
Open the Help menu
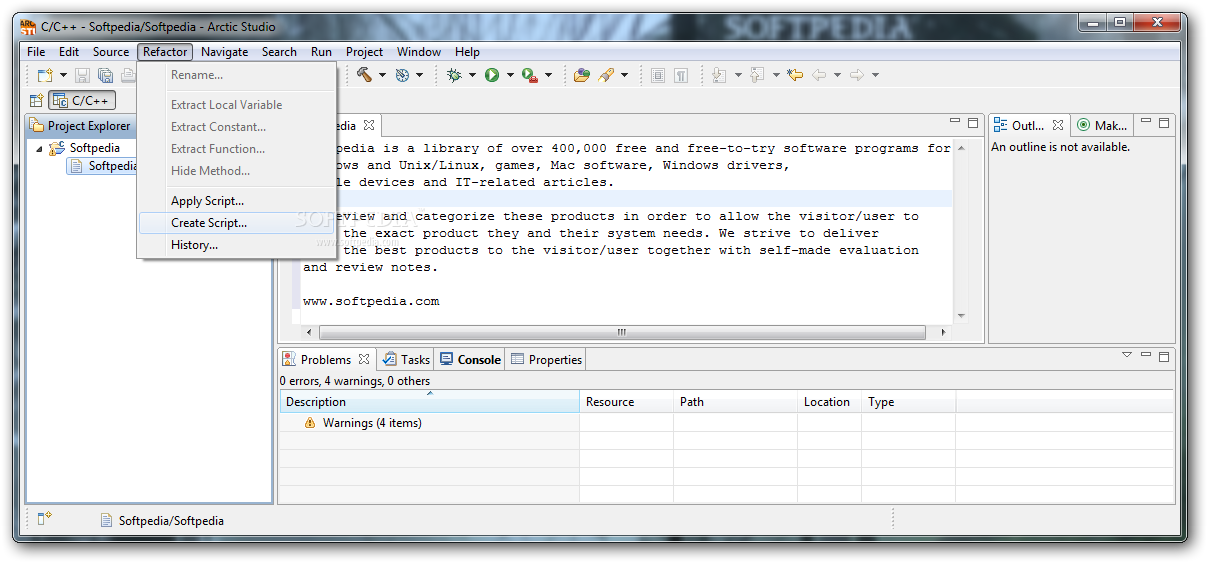click(467, 52)
